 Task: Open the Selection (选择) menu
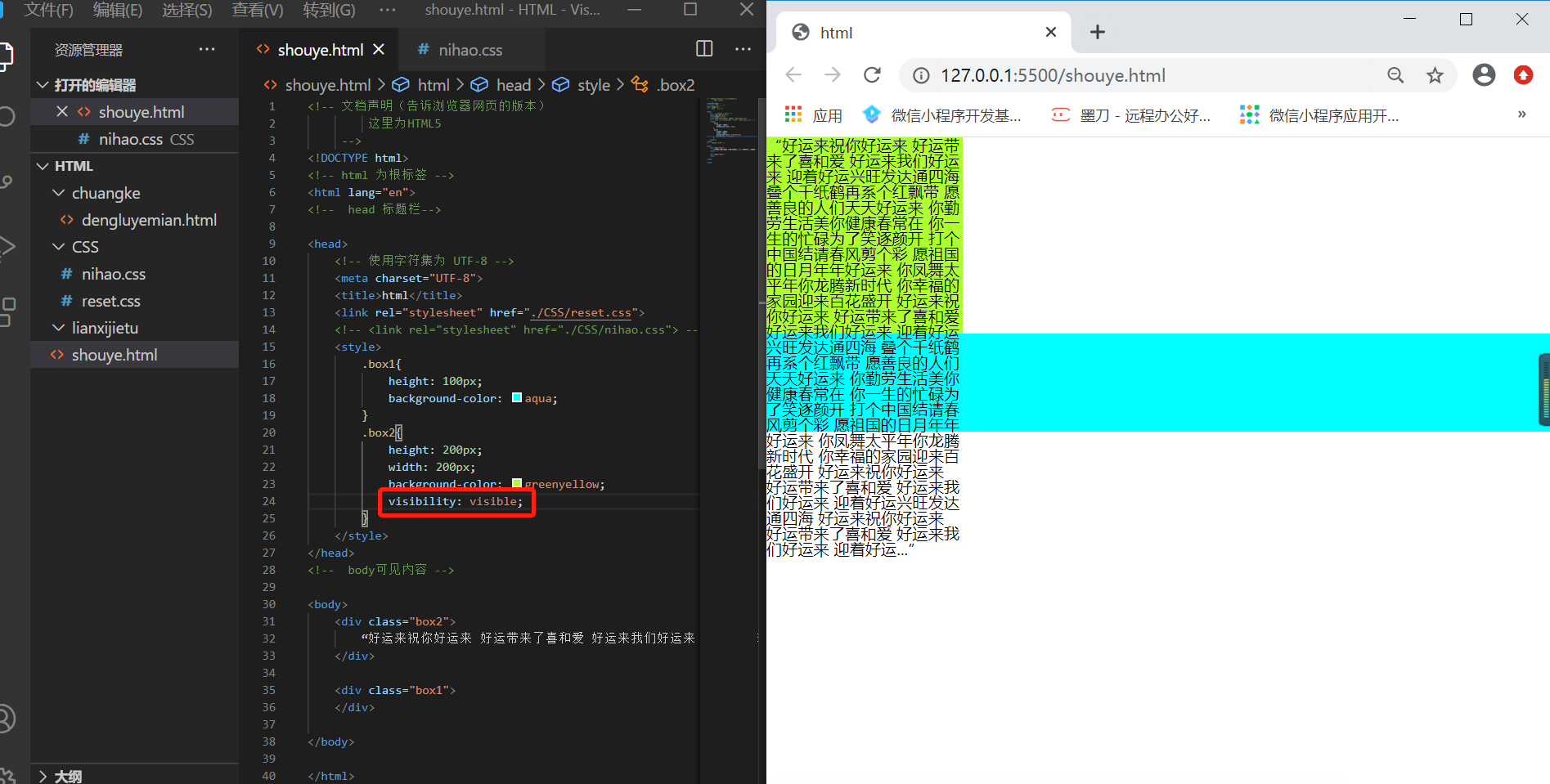coord(187,10)
